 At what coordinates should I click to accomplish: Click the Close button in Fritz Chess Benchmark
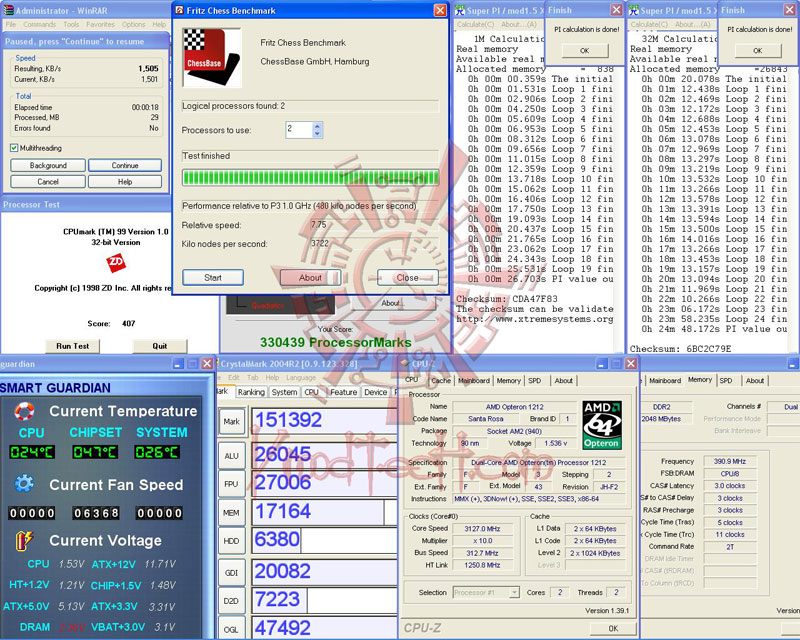tap(408, 278)
